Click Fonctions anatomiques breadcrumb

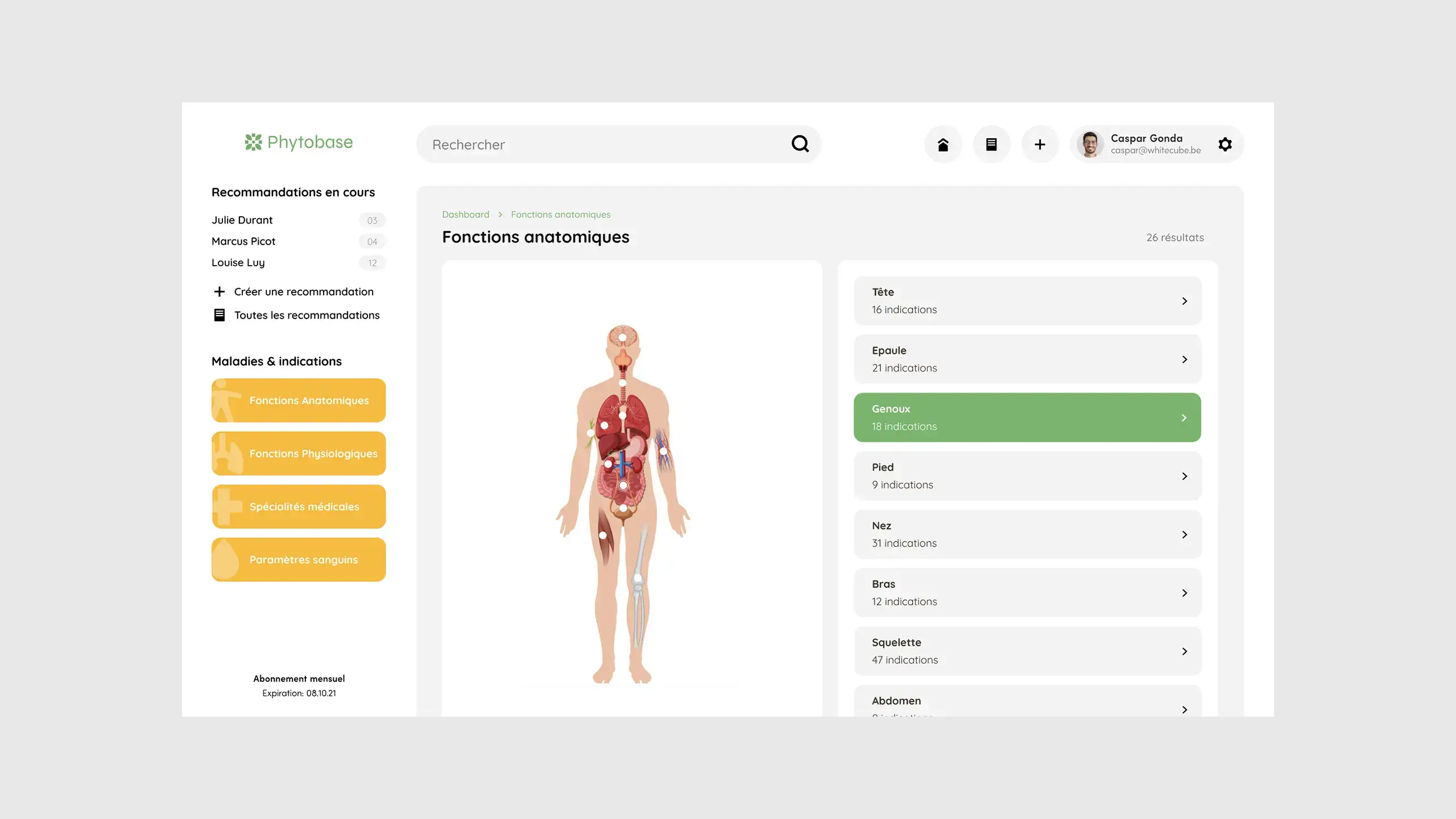[x=560, y=214]
